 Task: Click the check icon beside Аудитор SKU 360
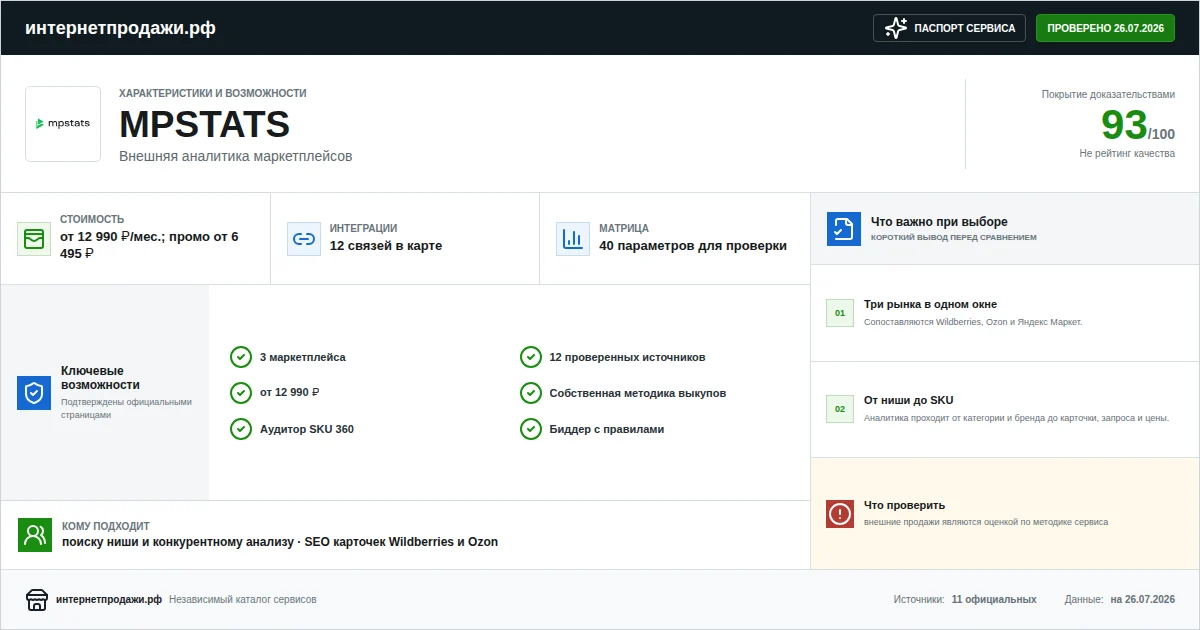coord(241,429)
